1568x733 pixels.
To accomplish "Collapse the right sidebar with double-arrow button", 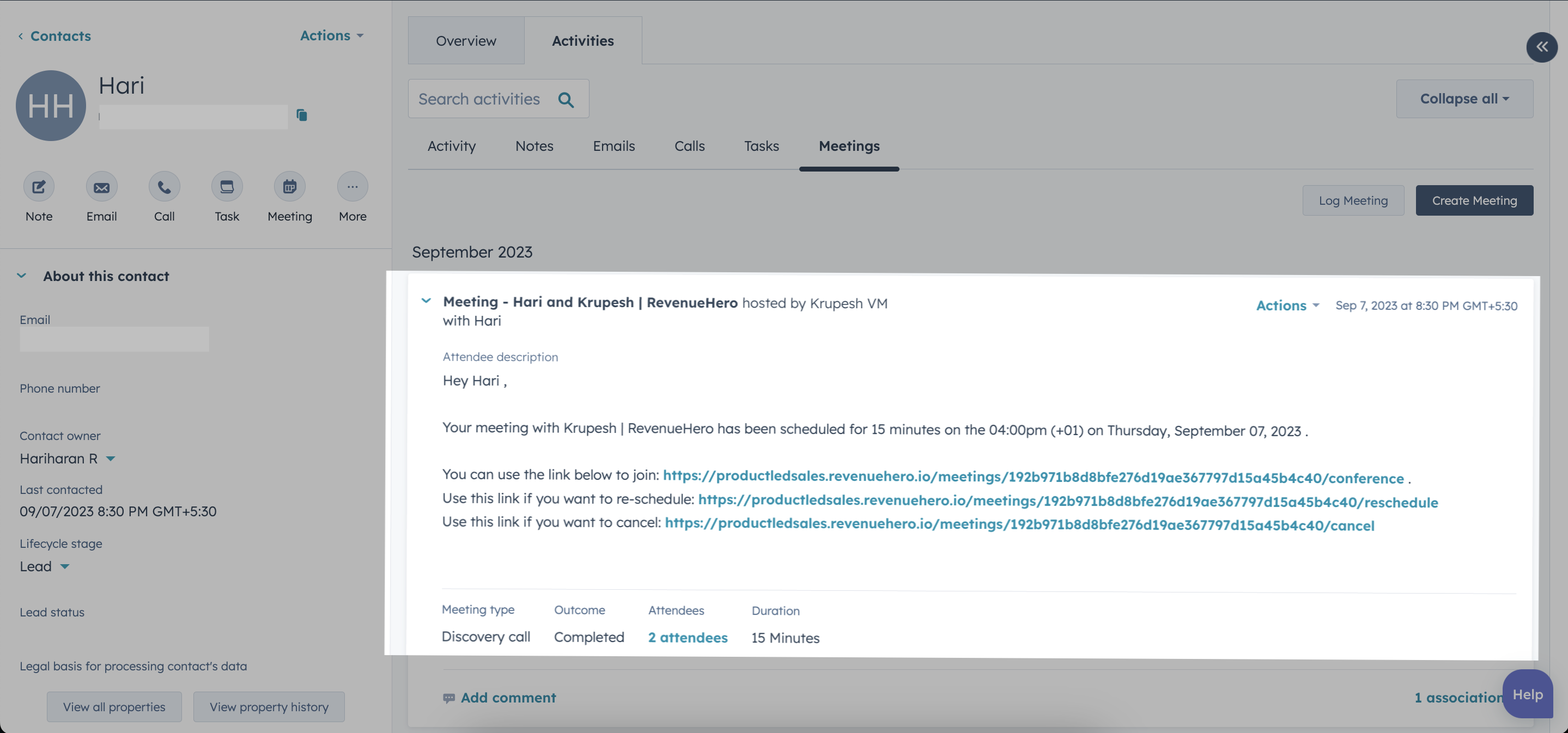I will point(1541,47).
